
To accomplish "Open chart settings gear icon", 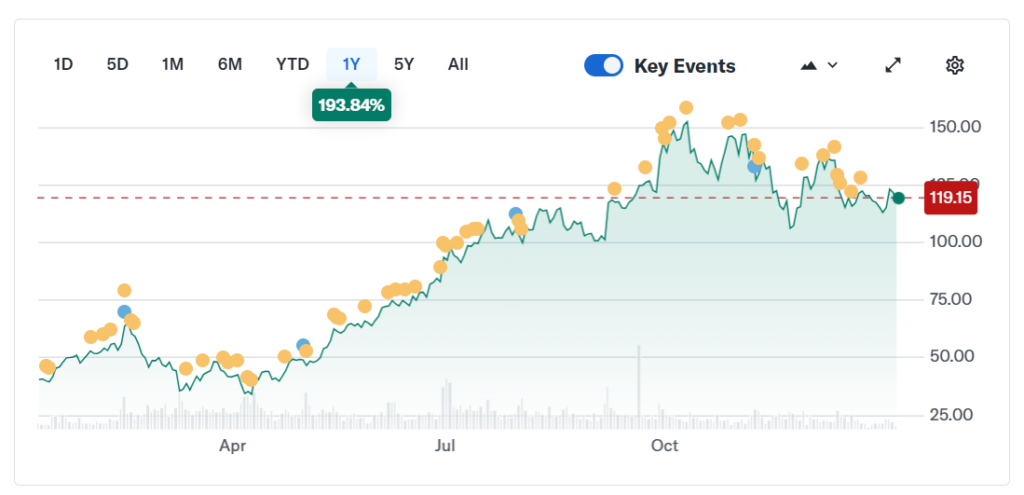I will coord(954,65).
